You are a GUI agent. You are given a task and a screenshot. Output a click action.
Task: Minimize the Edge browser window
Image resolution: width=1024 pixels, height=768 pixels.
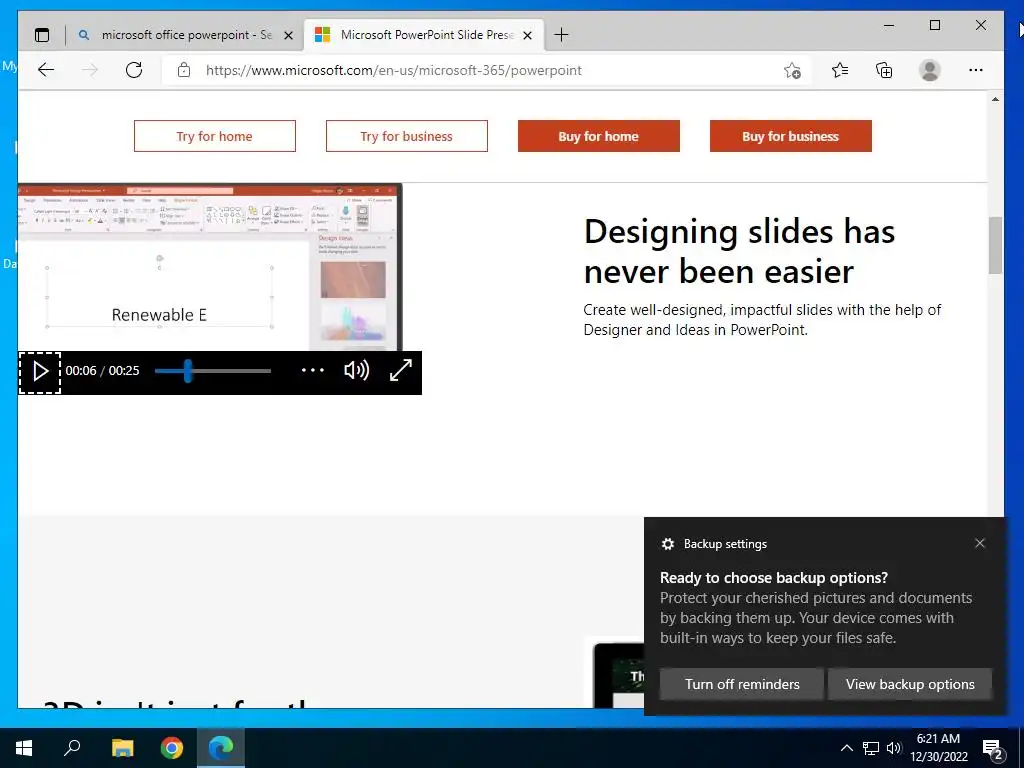pyautogui.click(x=889, y=25)
